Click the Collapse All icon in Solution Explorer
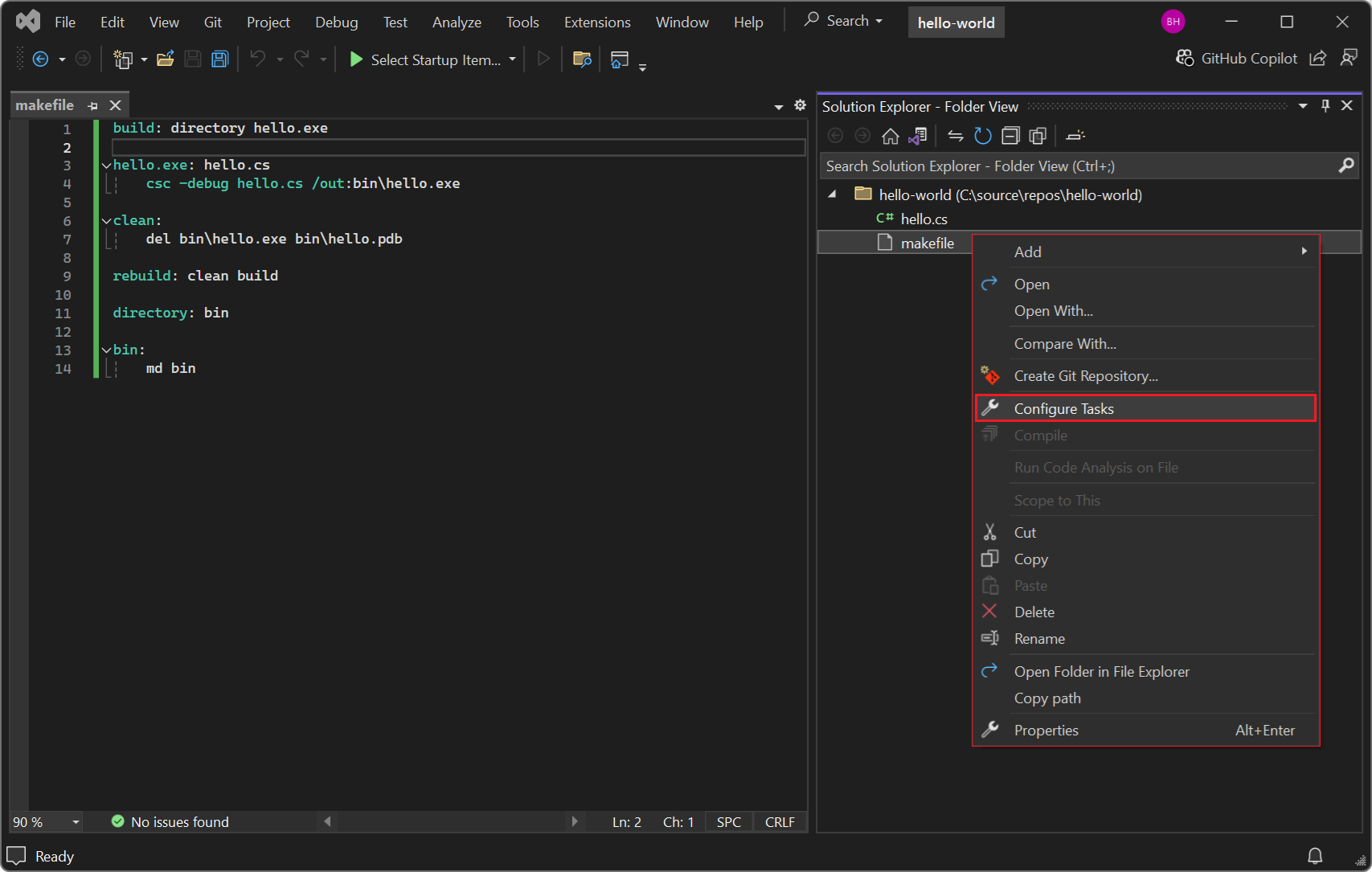This screenshot has height=872, width=1372. (1010, 137)
